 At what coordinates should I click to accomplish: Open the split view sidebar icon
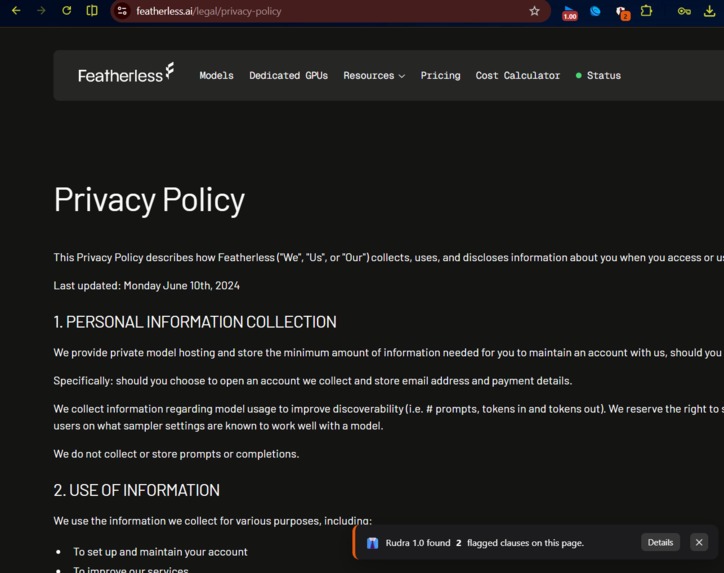tap(92, 11)
